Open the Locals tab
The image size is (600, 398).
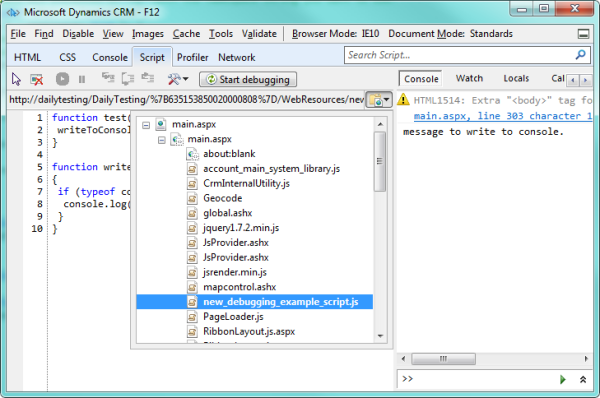tap(516, 78)
